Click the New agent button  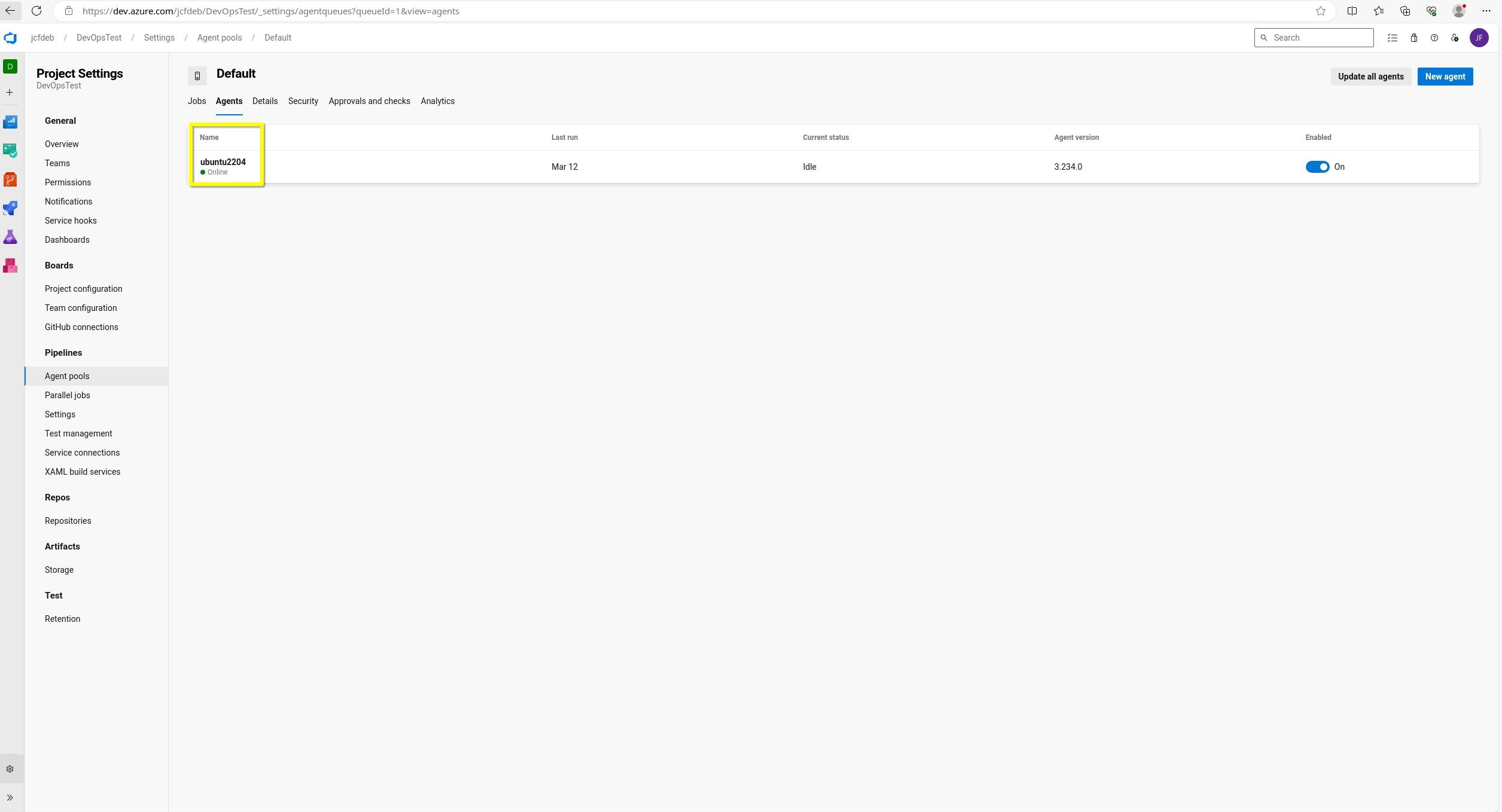[1445, 77]
